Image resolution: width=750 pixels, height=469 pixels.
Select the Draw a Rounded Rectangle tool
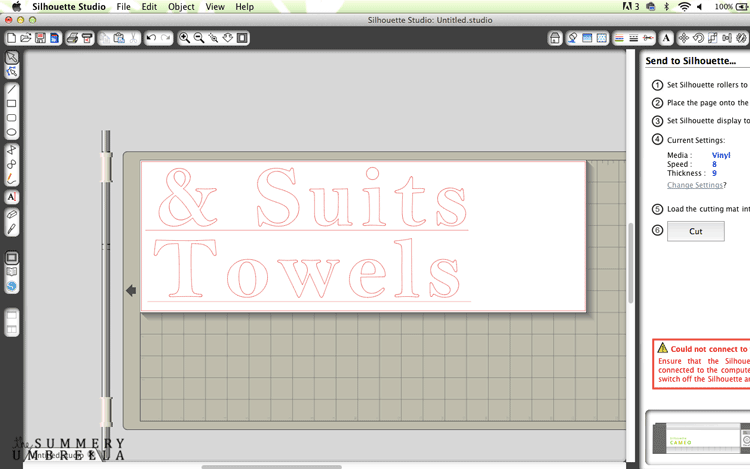pos(12,118)
